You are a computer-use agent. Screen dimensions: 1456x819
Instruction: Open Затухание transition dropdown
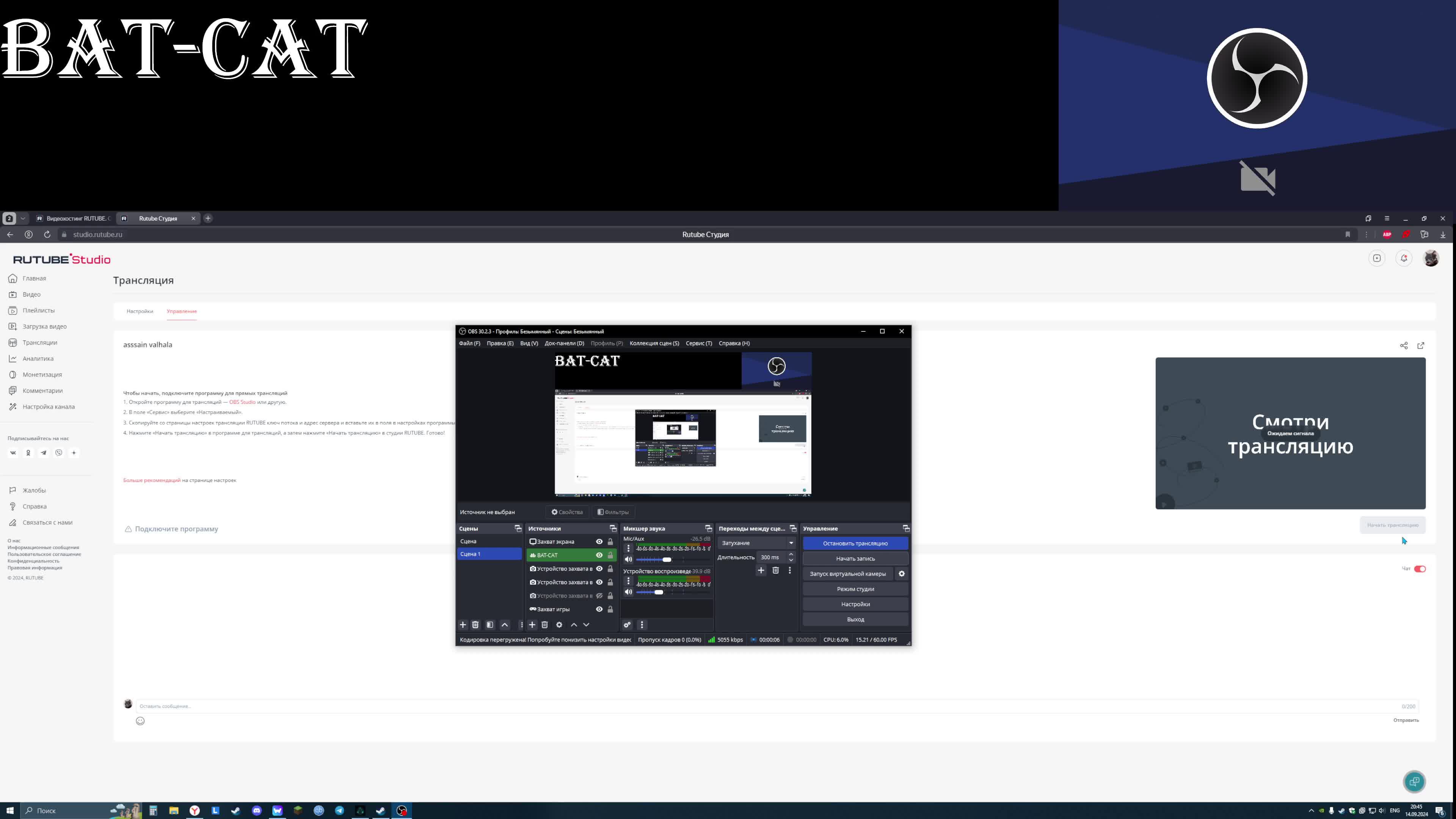(757, 543)
